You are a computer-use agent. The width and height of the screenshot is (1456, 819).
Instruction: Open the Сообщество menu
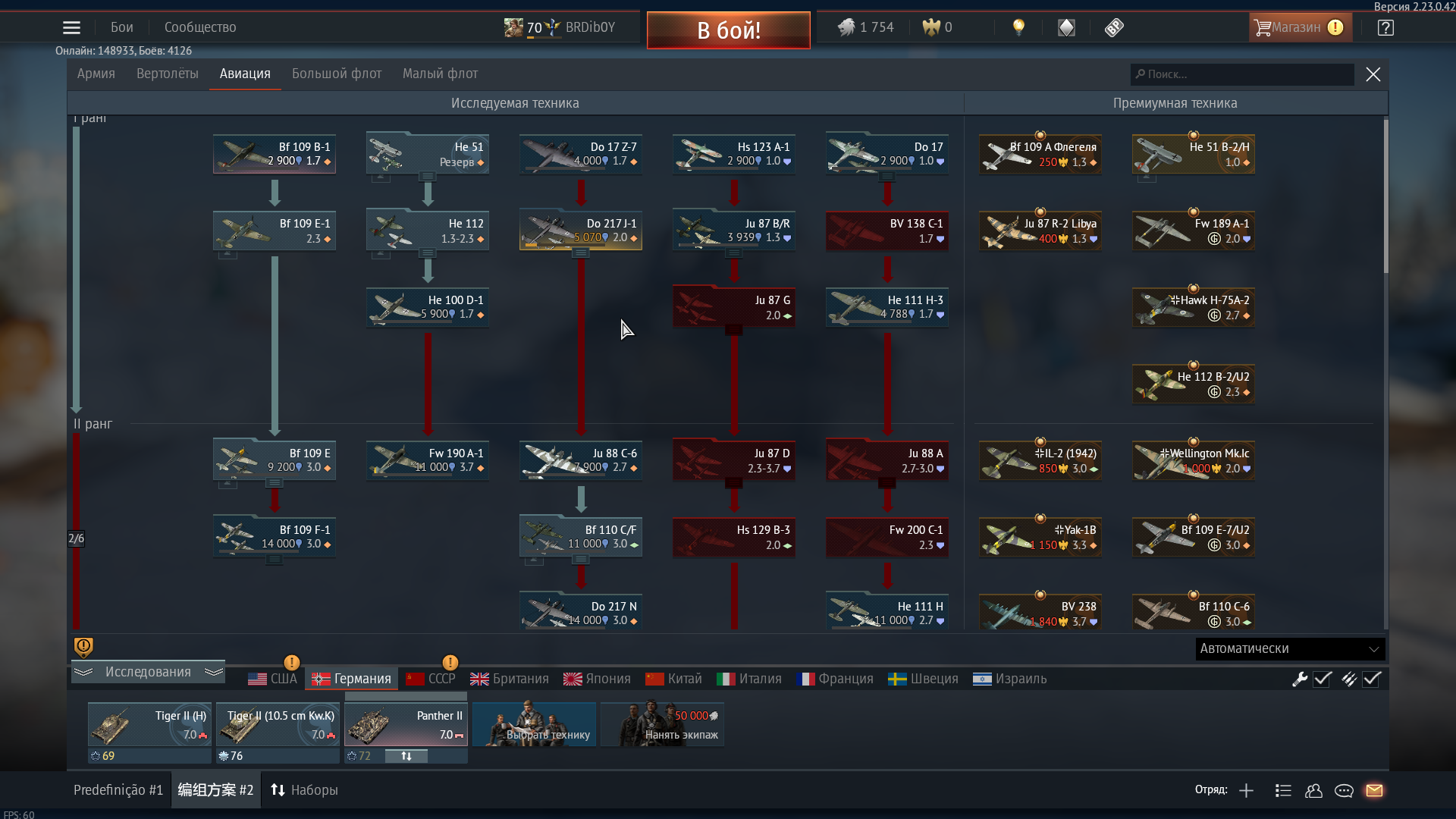200,27
